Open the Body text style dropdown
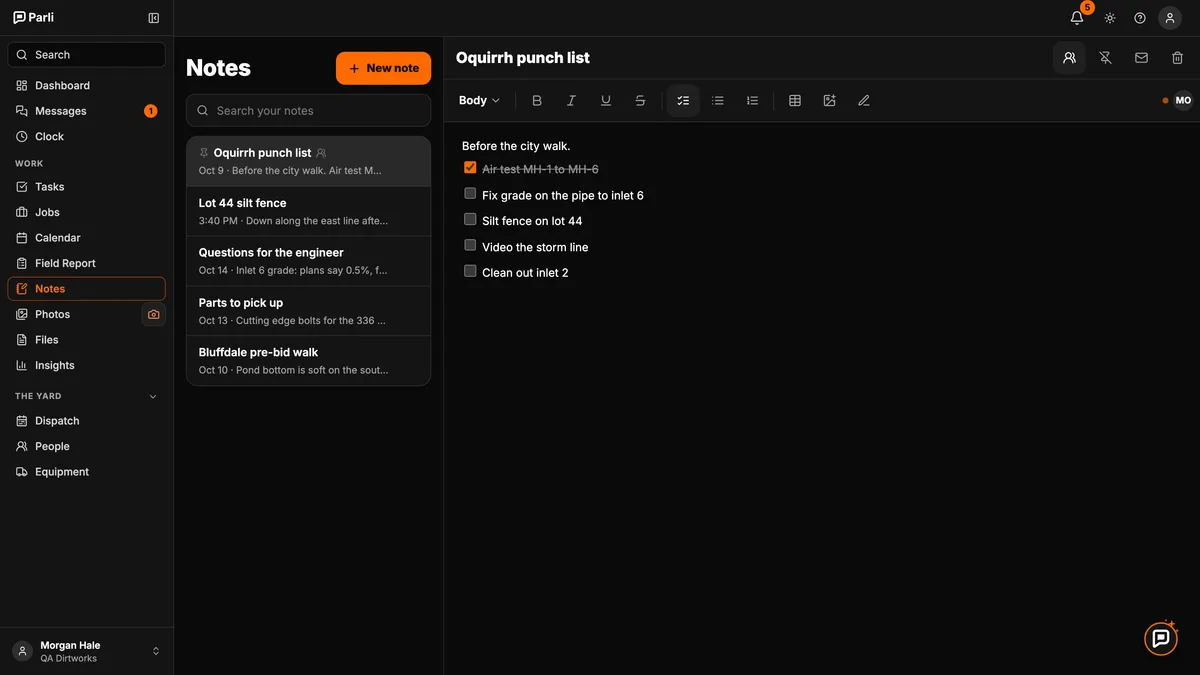 [x=479, y=101]
